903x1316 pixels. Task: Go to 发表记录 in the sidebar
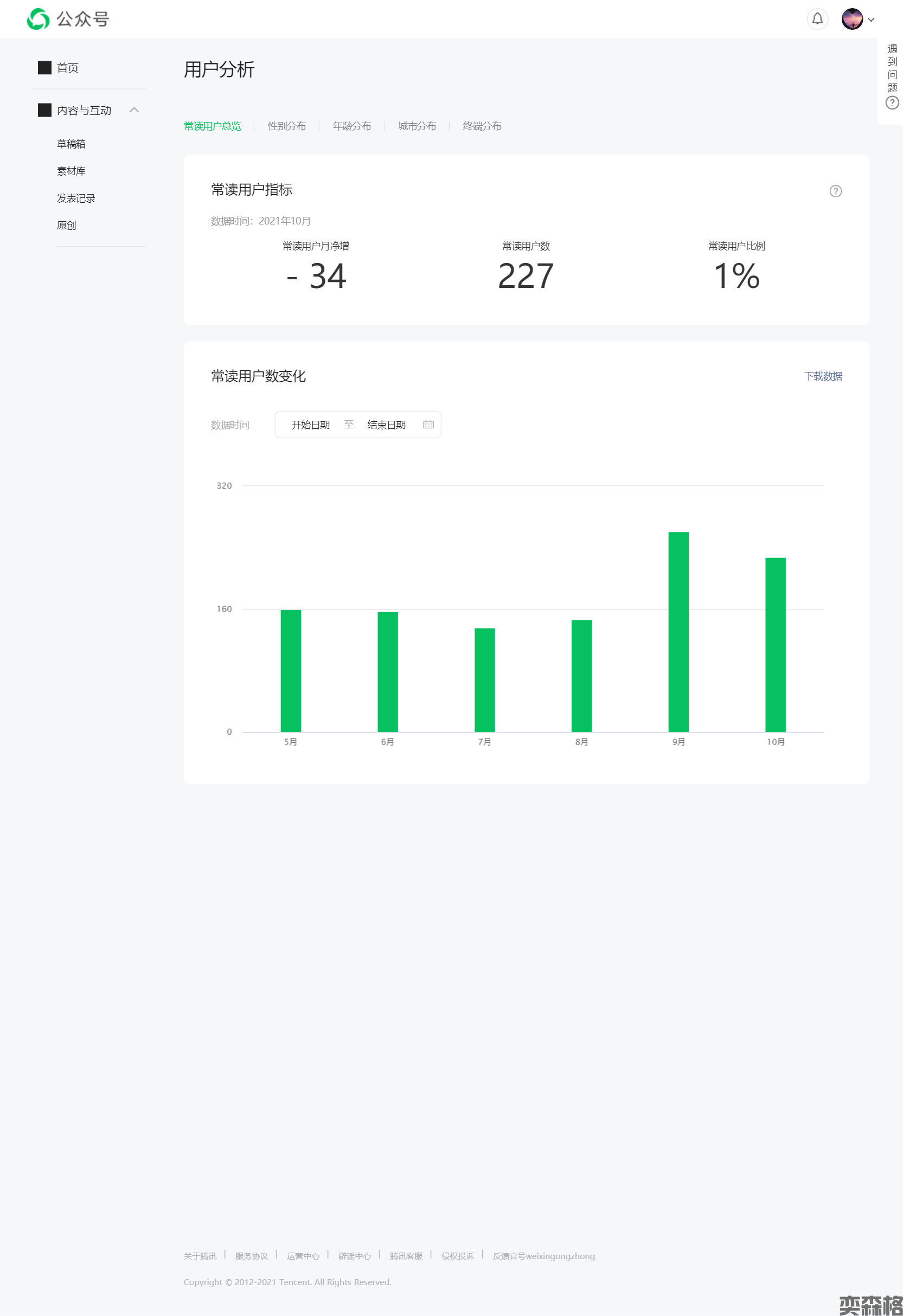coord(76,198)
